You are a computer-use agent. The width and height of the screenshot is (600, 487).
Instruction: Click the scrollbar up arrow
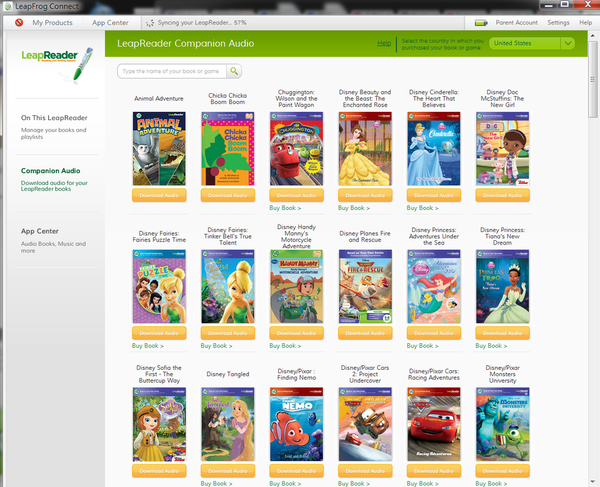coord(593,36)
